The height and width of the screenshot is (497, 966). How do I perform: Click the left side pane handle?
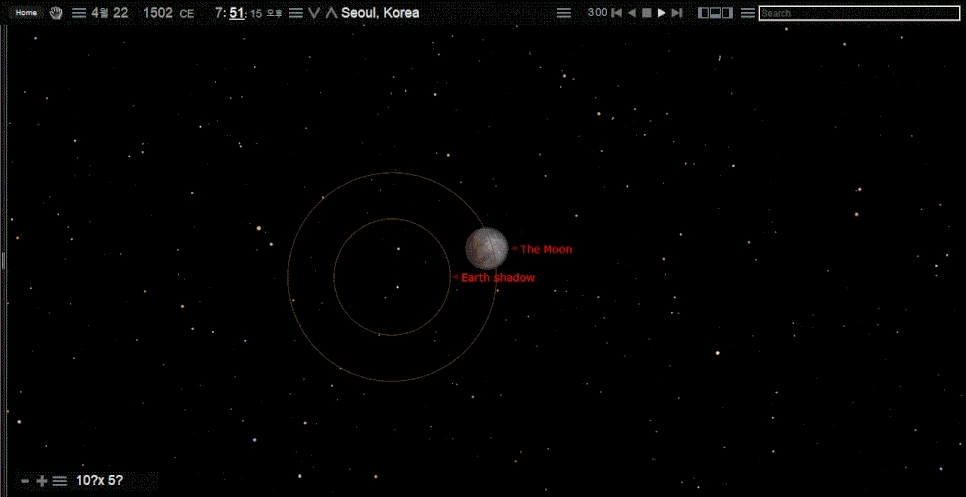tap(3, 261)
